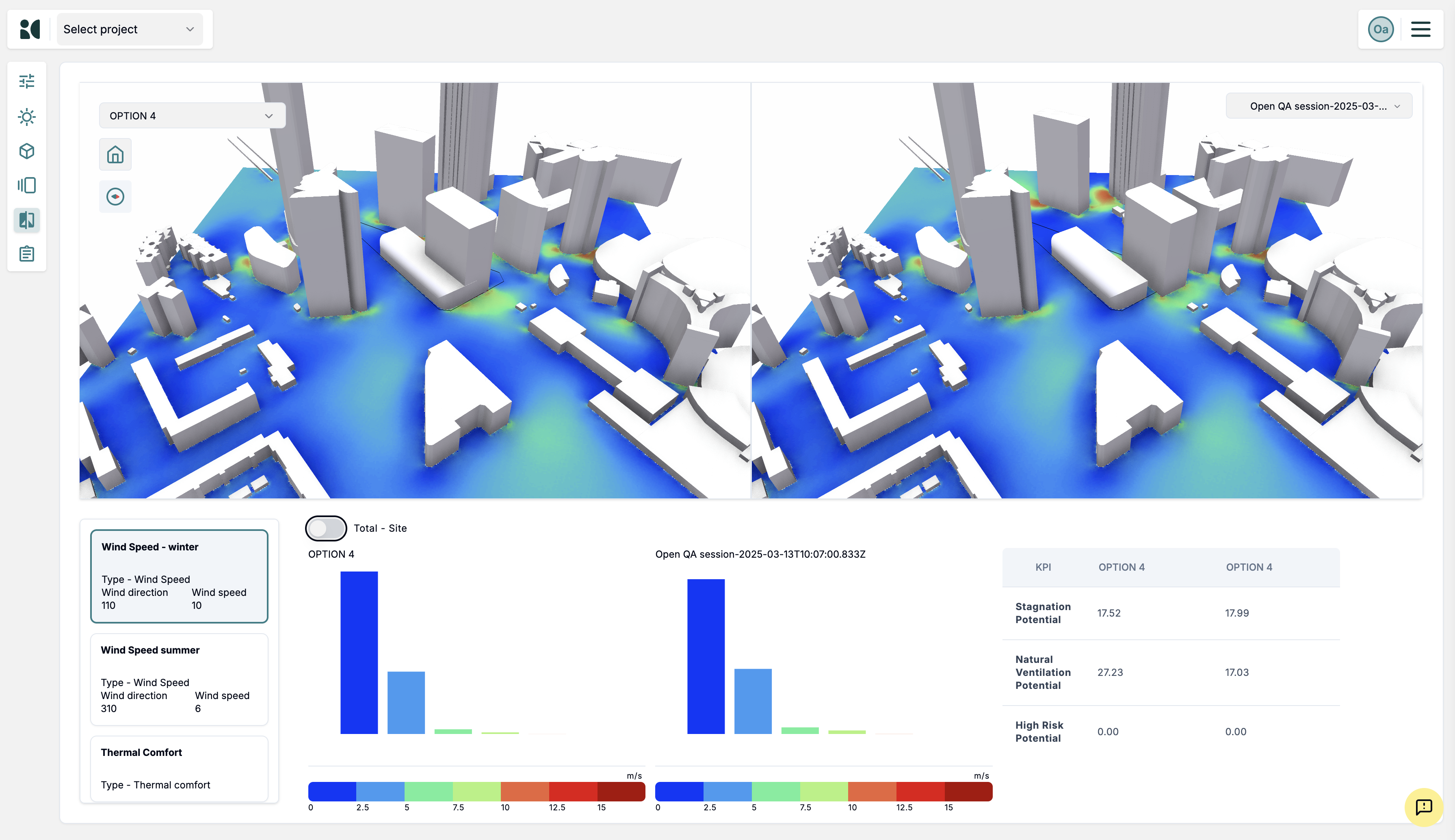The image size is (1455, 840).
Task: Reset view with the home icon
Action: (115, 155)
